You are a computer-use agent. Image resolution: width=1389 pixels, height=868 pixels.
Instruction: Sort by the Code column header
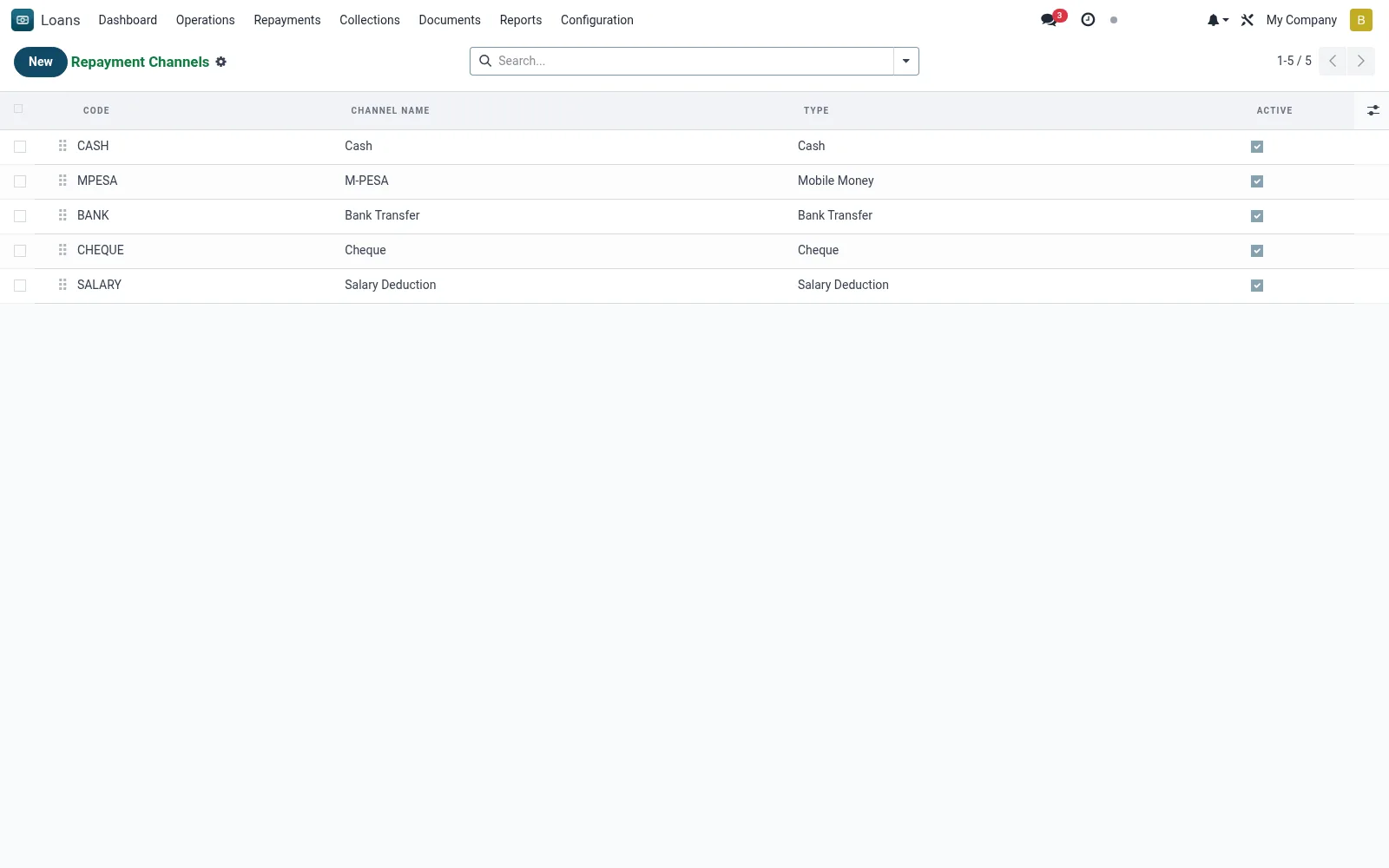coord(96,110)
